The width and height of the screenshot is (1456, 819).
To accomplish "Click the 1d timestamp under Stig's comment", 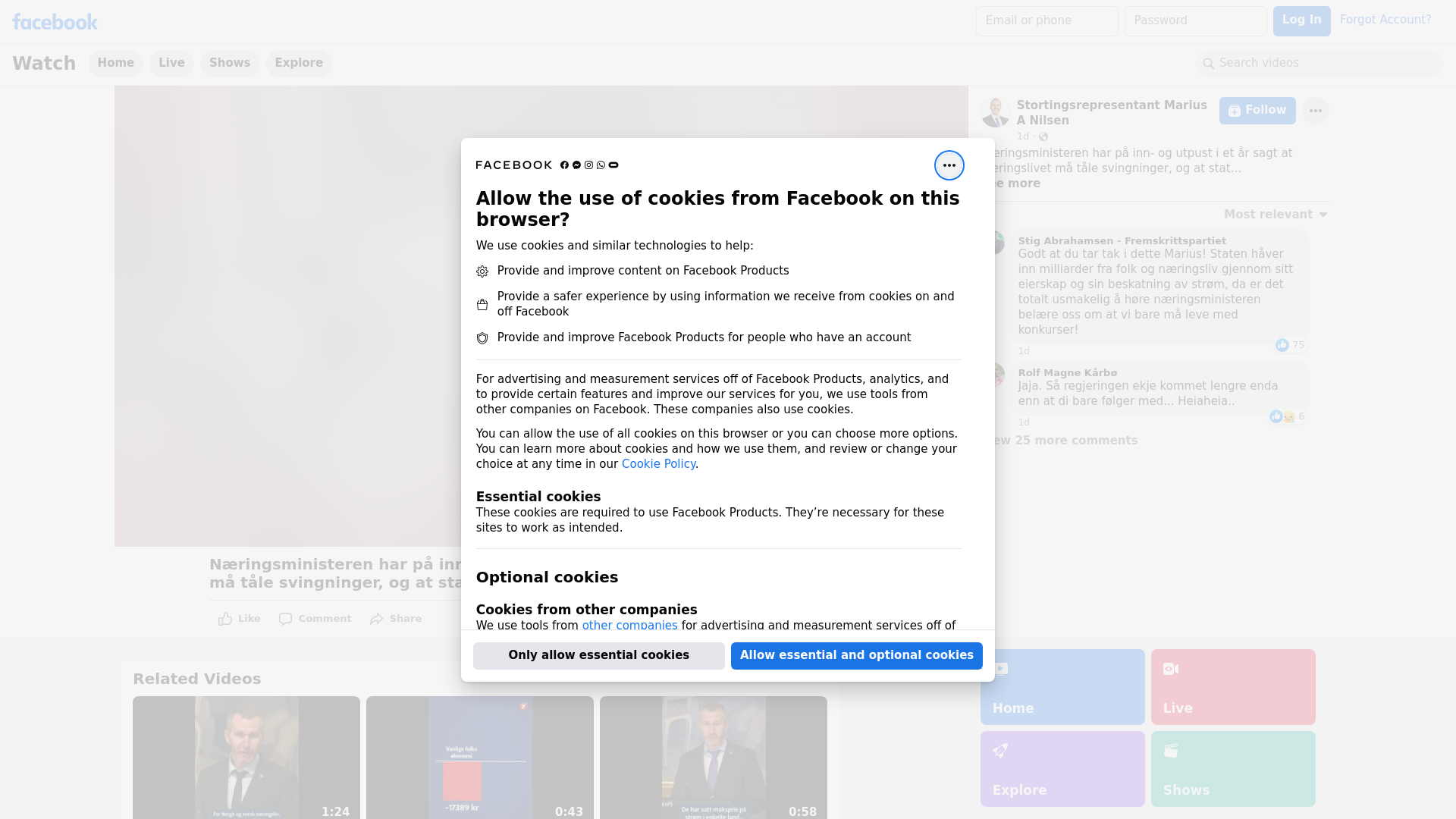I will (x=1024, y=351).
